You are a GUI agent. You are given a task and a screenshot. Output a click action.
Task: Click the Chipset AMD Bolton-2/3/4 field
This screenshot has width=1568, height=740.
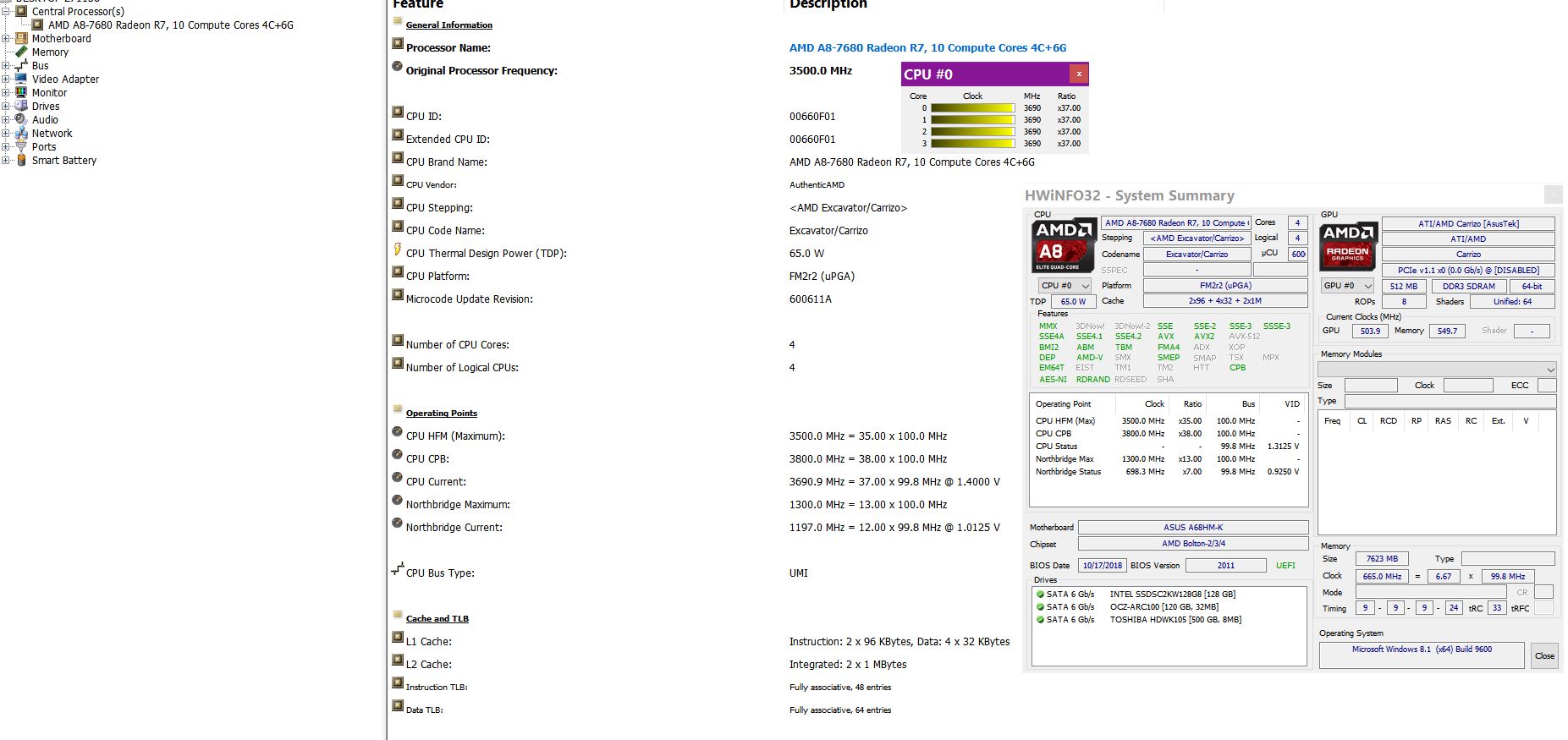coord(1192,544)
